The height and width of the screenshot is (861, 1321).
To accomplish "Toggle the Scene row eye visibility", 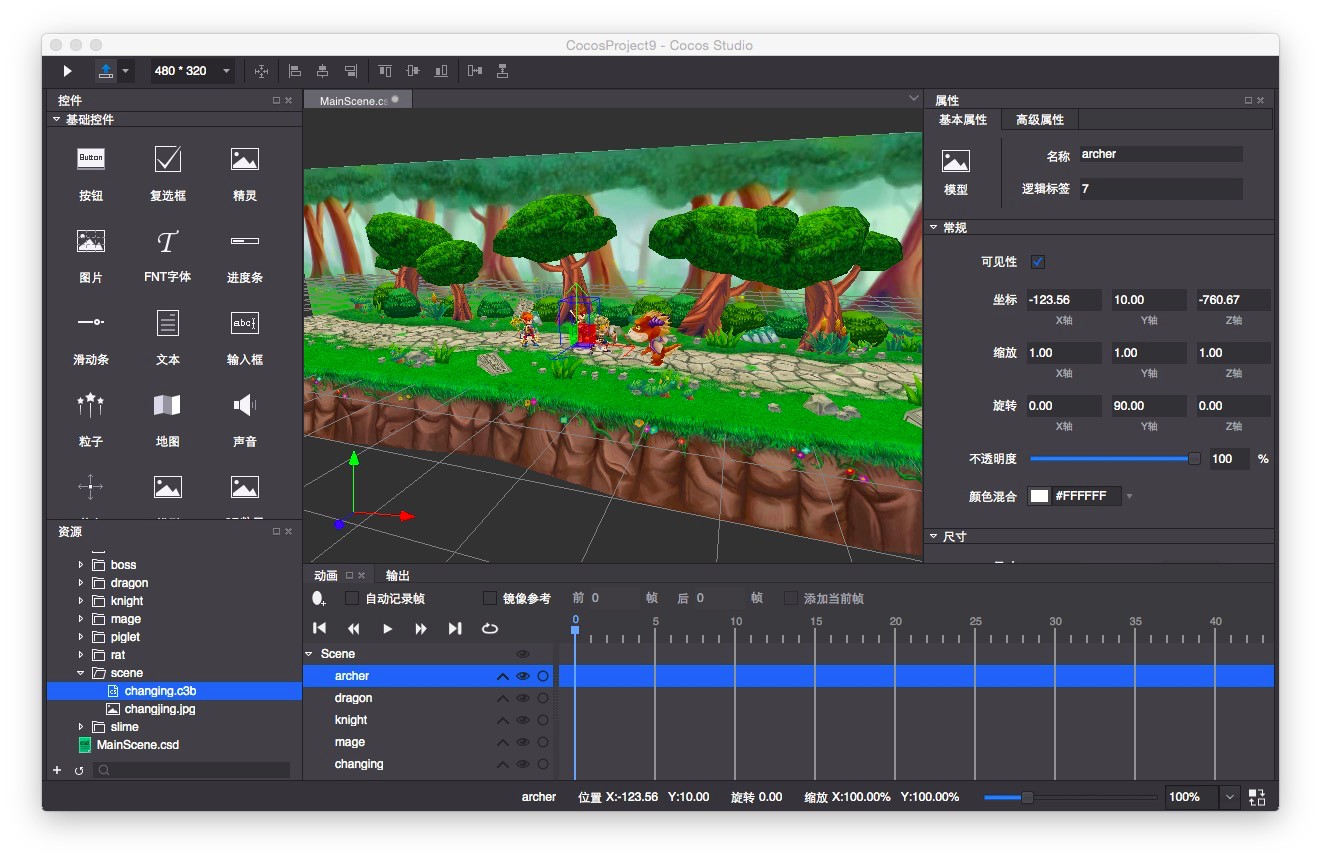I will click(522, 654).
